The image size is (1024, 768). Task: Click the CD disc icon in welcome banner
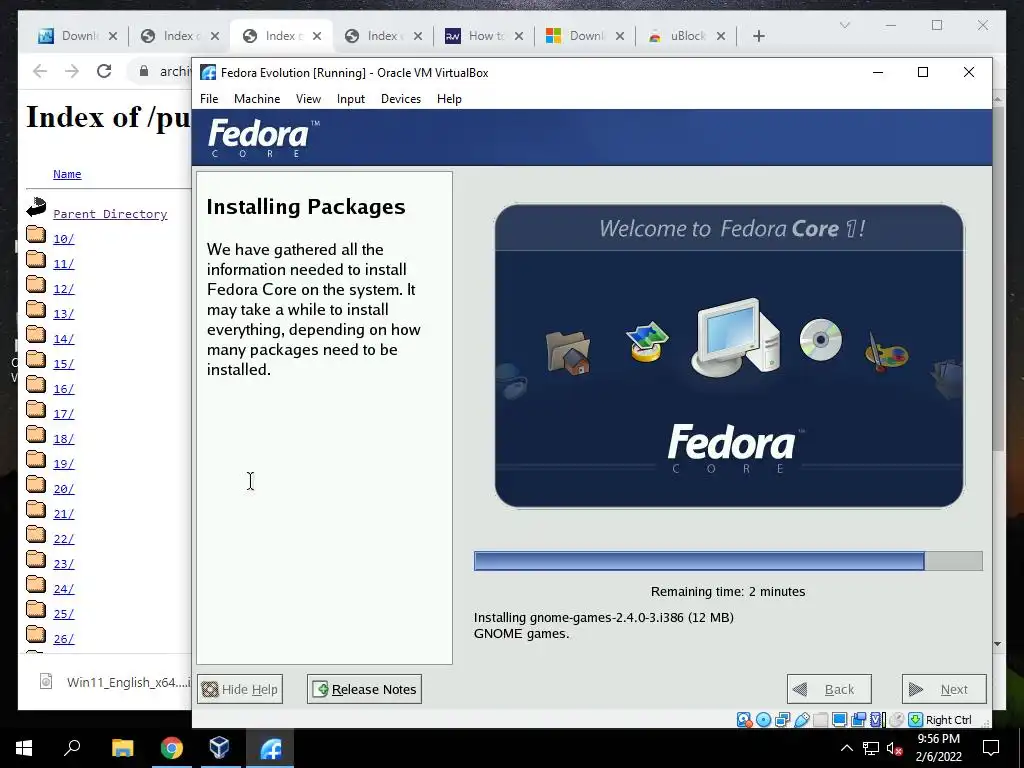(x=821, y=340)
